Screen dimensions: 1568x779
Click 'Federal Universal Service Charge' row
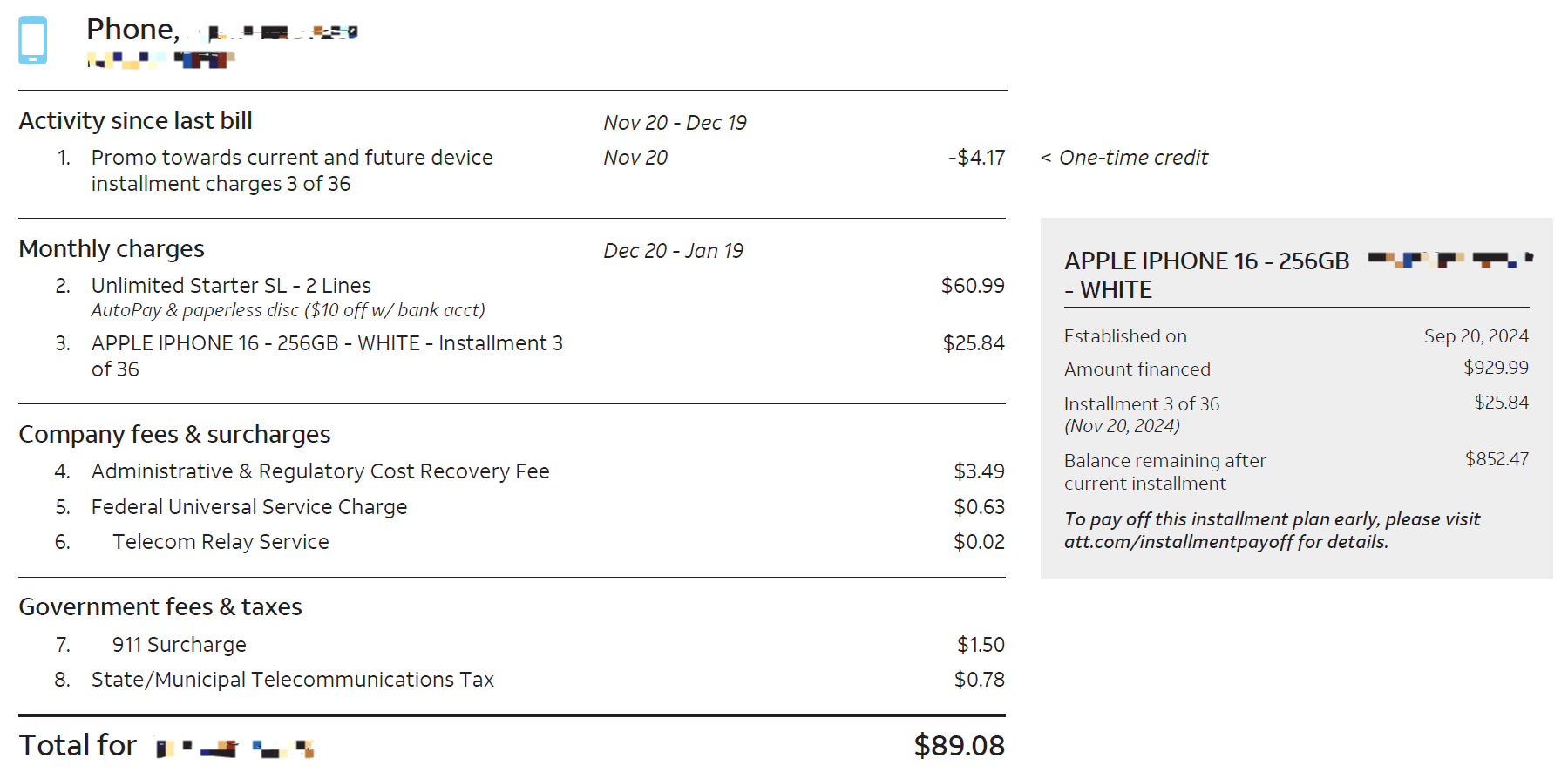249,507
